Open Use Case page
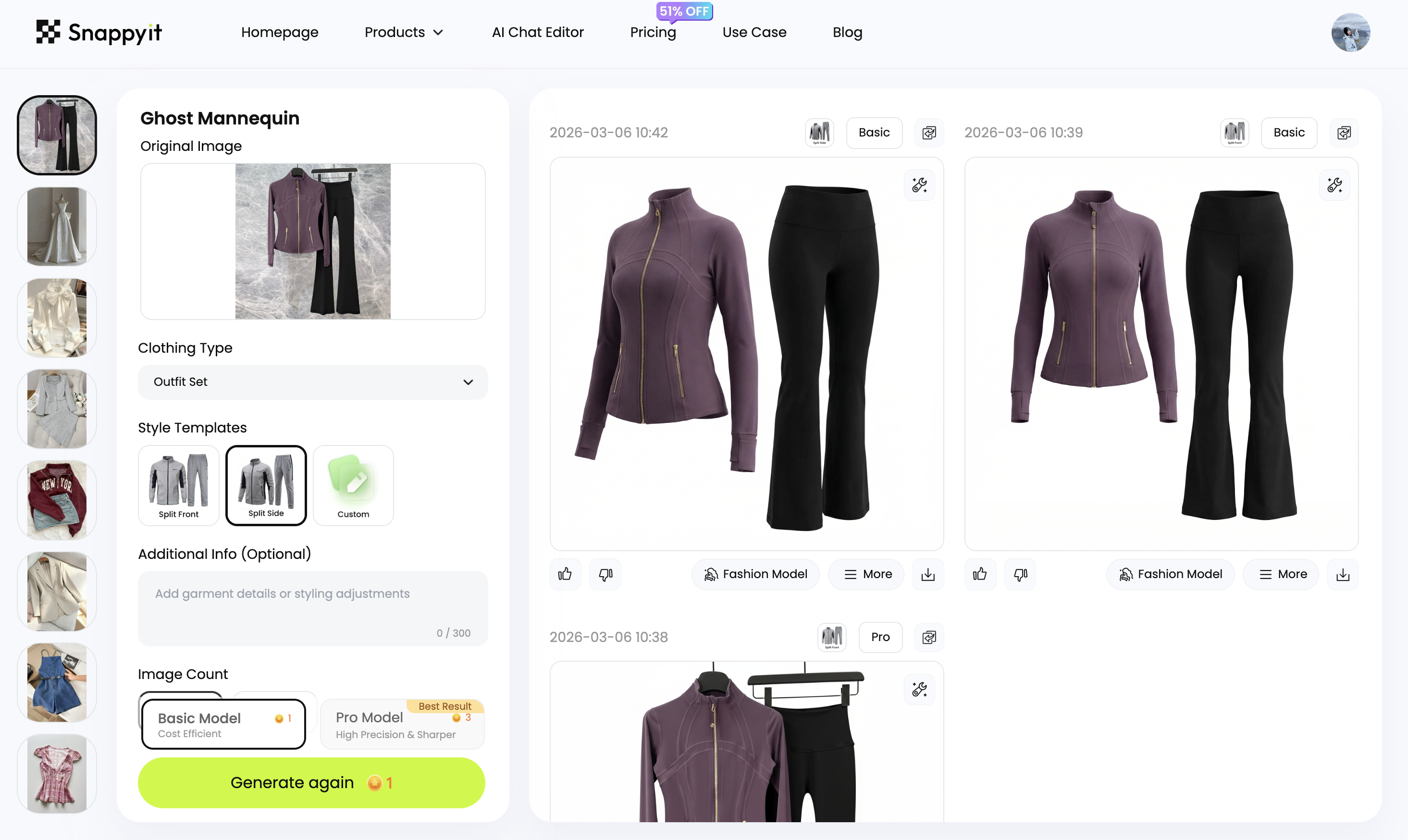 click(754, 32)
